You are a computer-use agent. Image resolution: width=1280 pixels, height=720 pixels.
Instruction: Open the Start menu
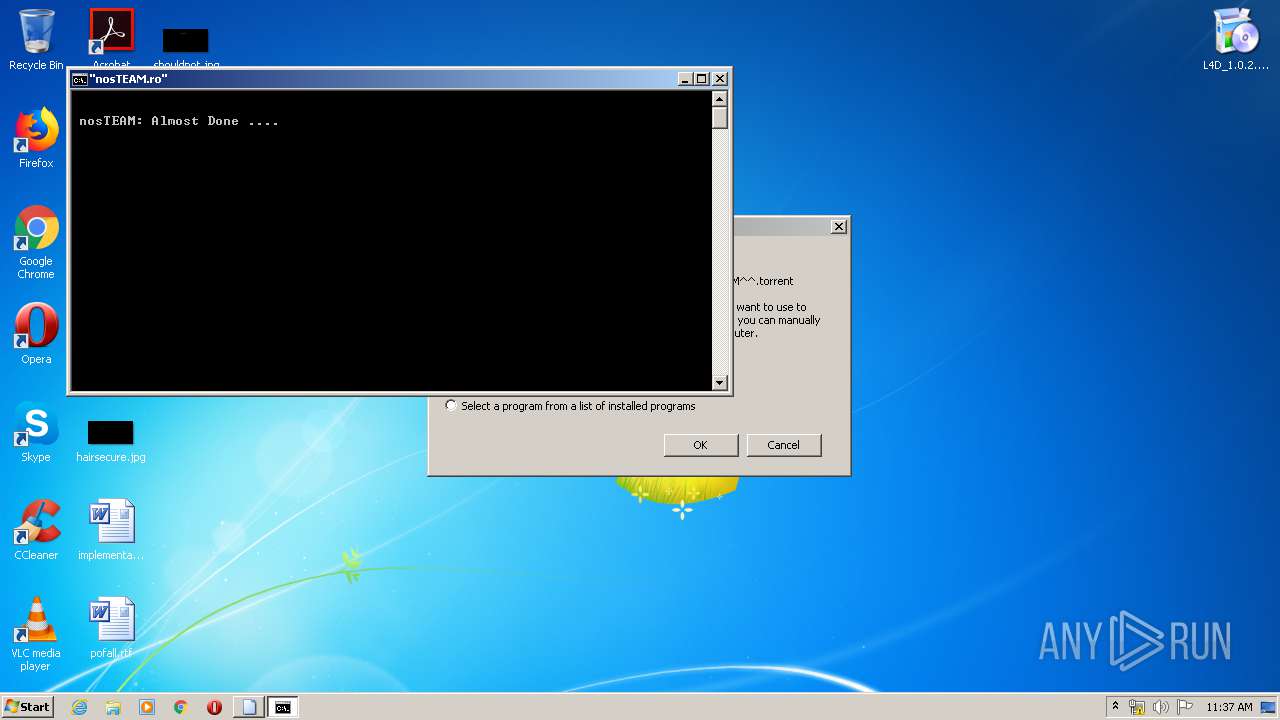tap(27, 707)
